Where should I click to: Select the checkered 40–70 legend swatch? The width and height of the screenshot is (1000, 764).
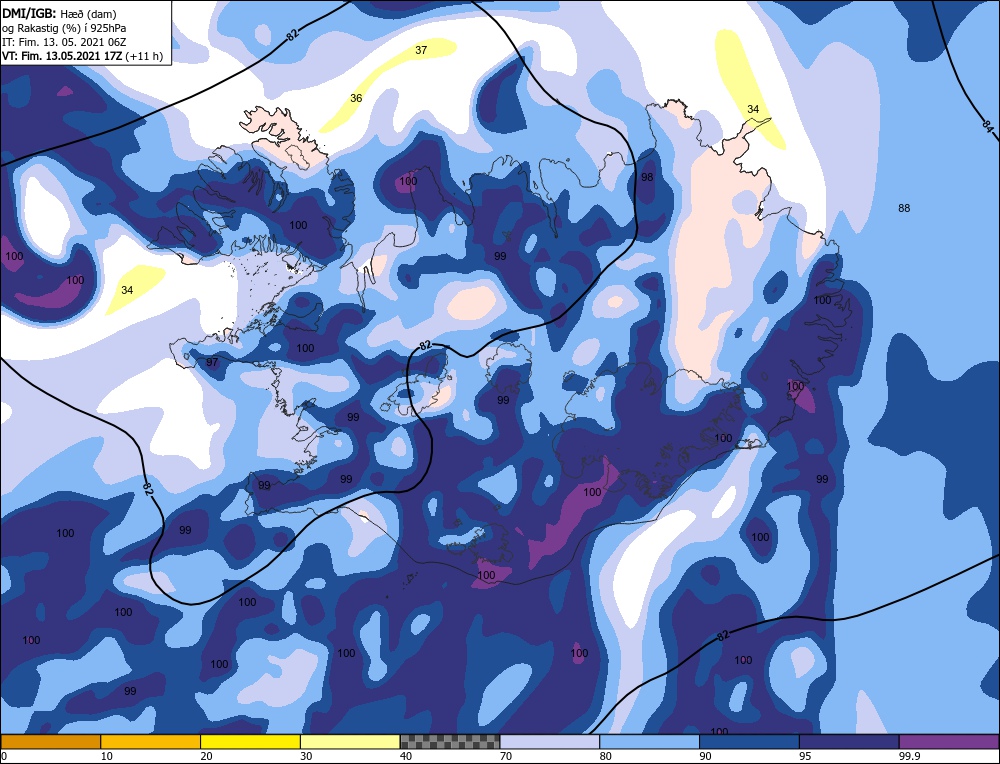(x=450, y=741)
